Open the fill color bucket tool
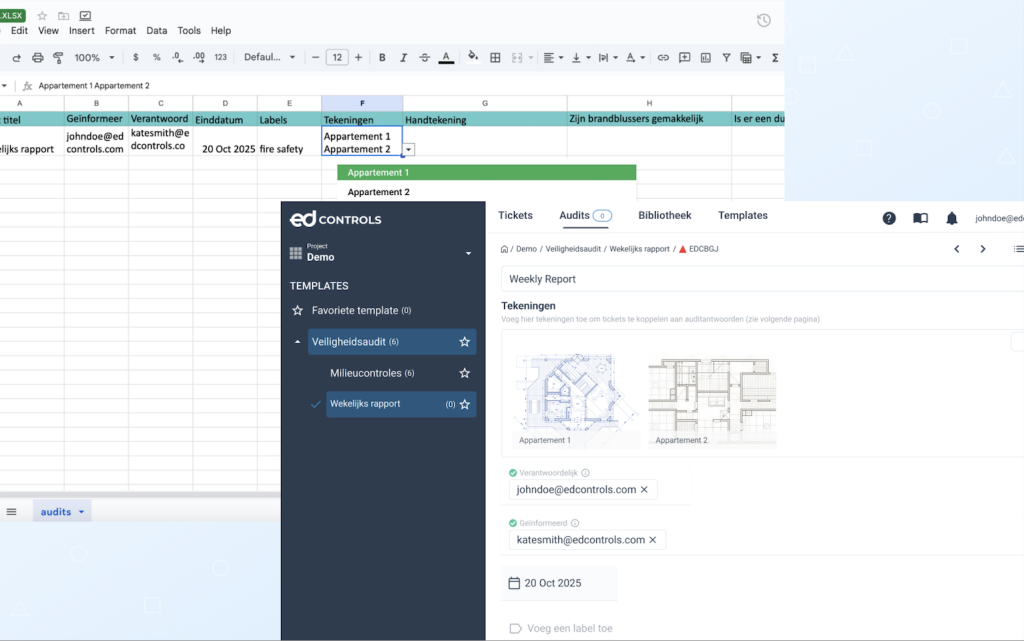 coord(473,58)
